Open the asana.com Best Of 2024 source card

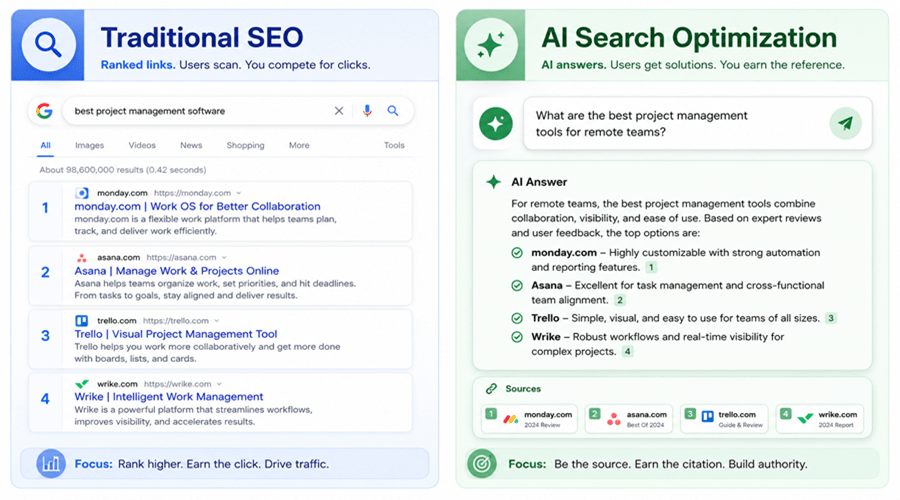[x=629, y=419]
